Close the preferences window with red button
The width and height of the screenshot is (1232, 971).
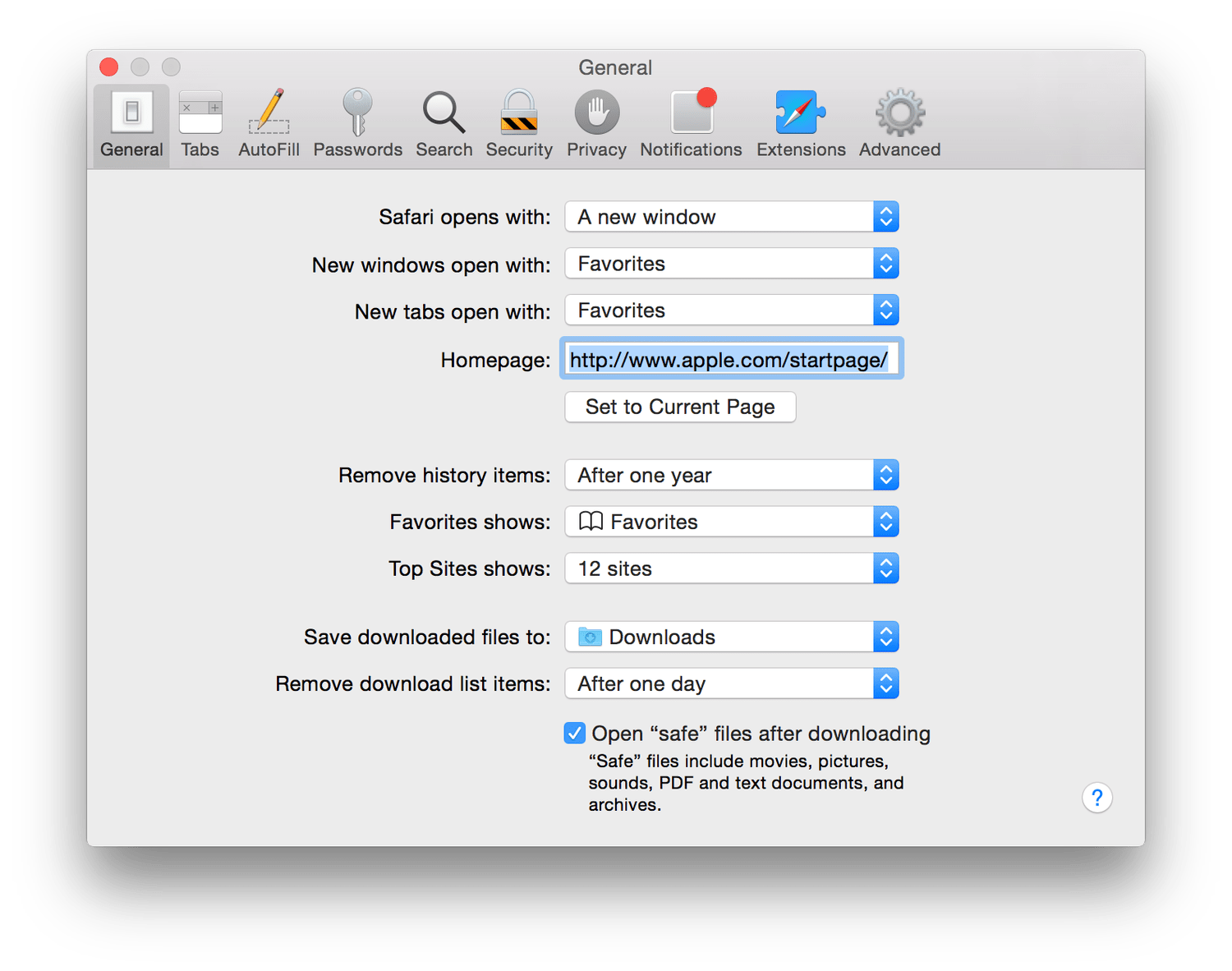[109, 67]
